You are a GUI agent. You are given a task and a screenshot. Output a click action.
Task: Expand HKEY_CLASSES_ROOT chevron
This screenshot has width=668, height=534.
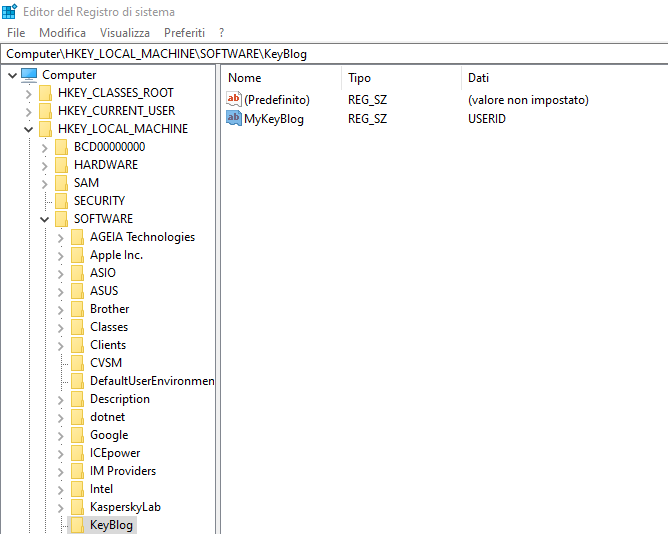29,93
